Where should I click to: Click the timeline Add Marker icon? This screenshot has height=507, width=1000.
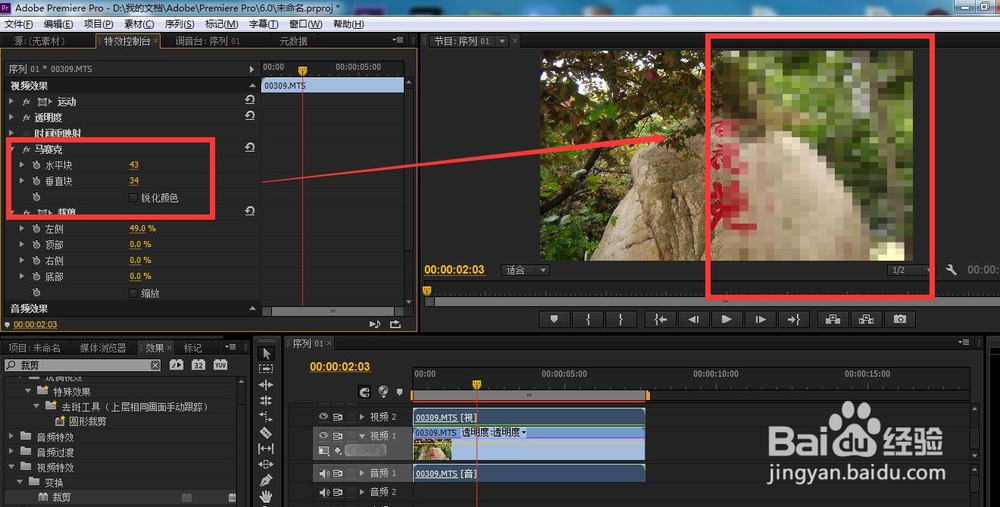point(400,392)
